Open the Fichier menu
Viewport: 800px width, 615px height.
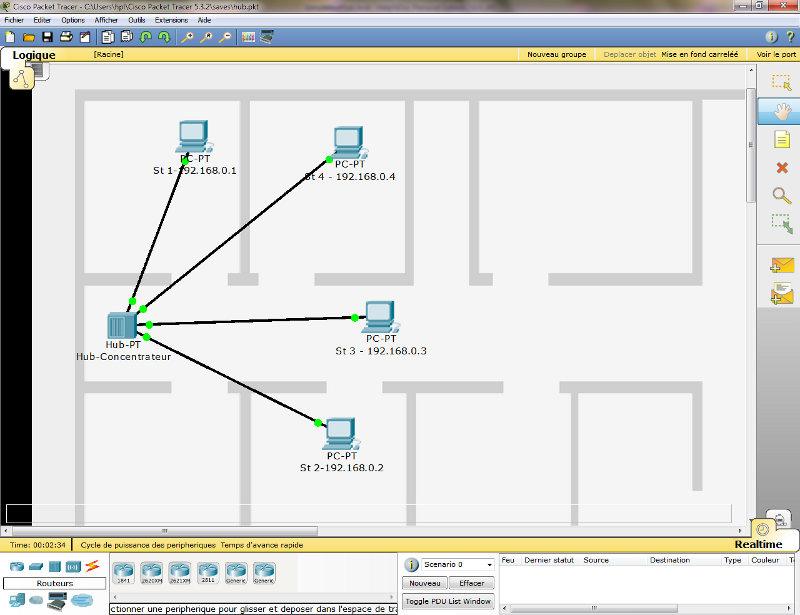pos(14,20)
